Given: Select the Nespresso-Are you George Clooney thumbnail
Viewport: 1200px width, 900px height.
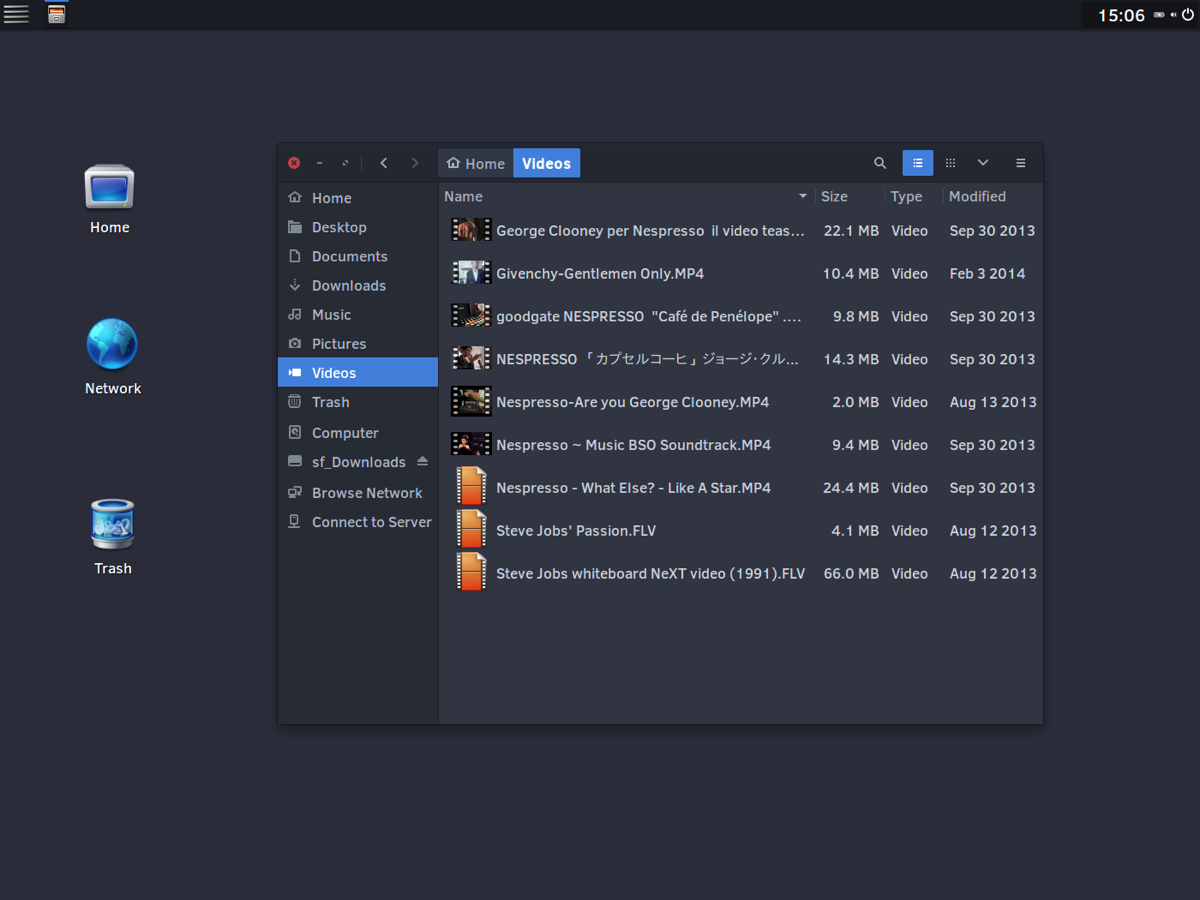Looking at the screenshot, I should tap(471, 402).
